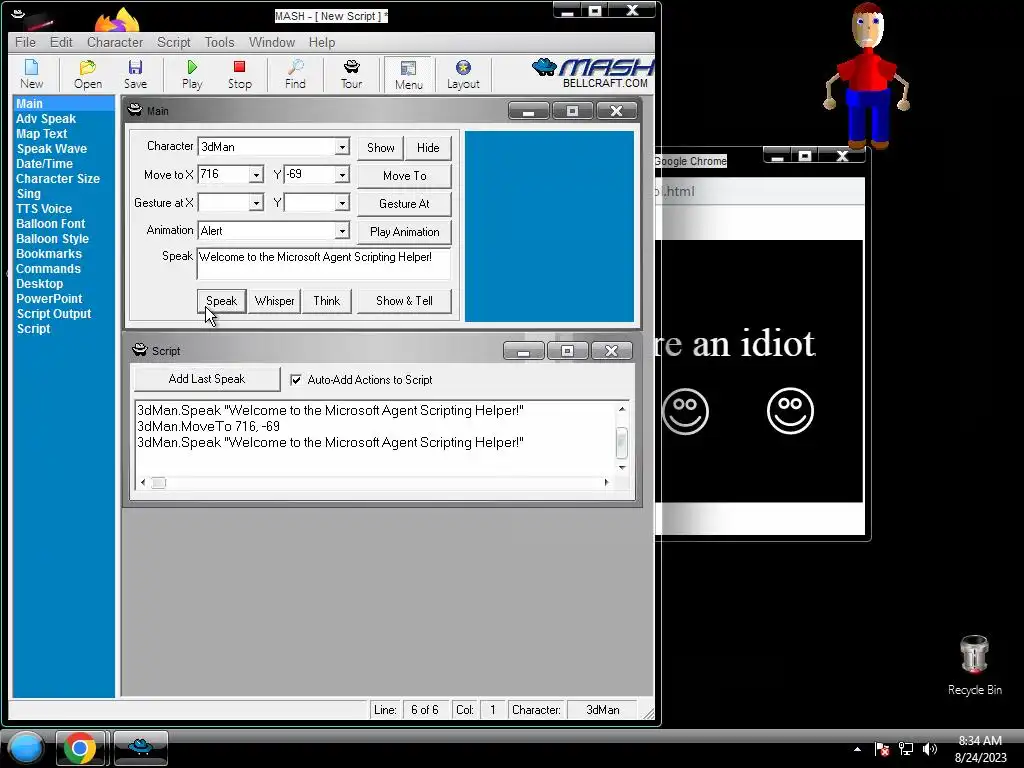
Task: Halt the script with the Stop icon
Action: (x=240, y=74)
